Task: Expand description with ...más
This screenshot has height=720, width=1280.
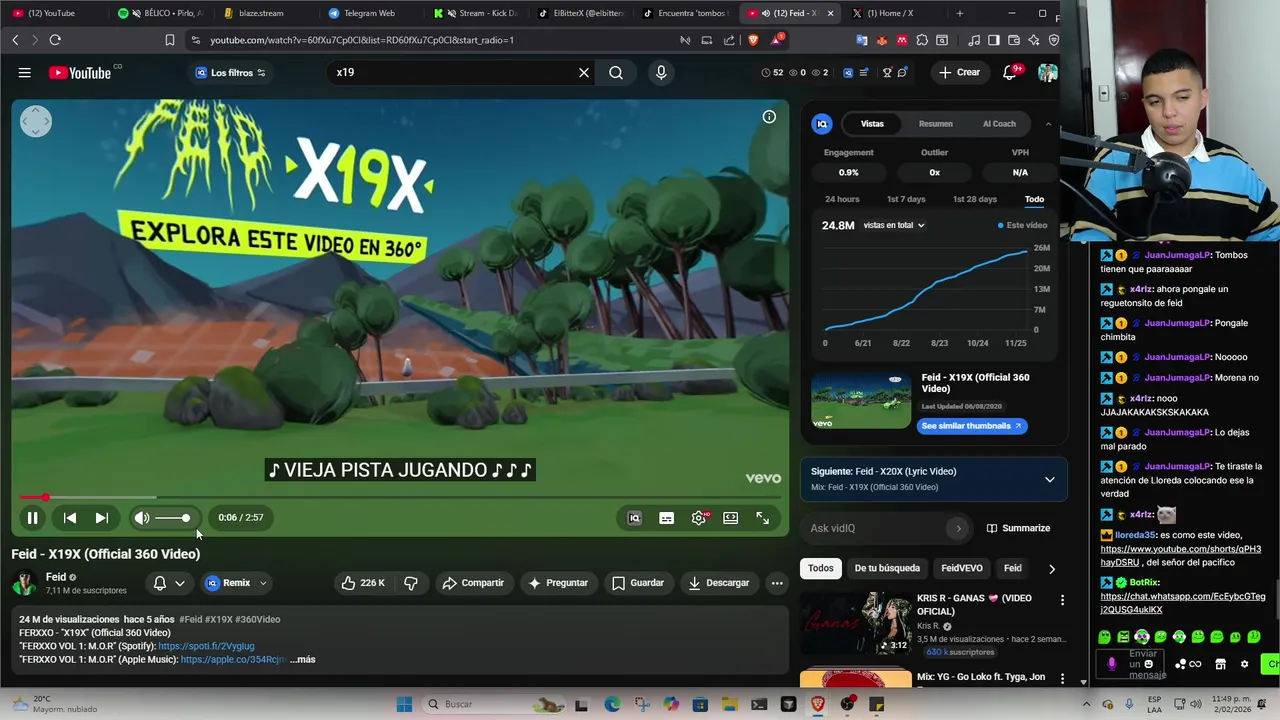Action: click(303, 659)
